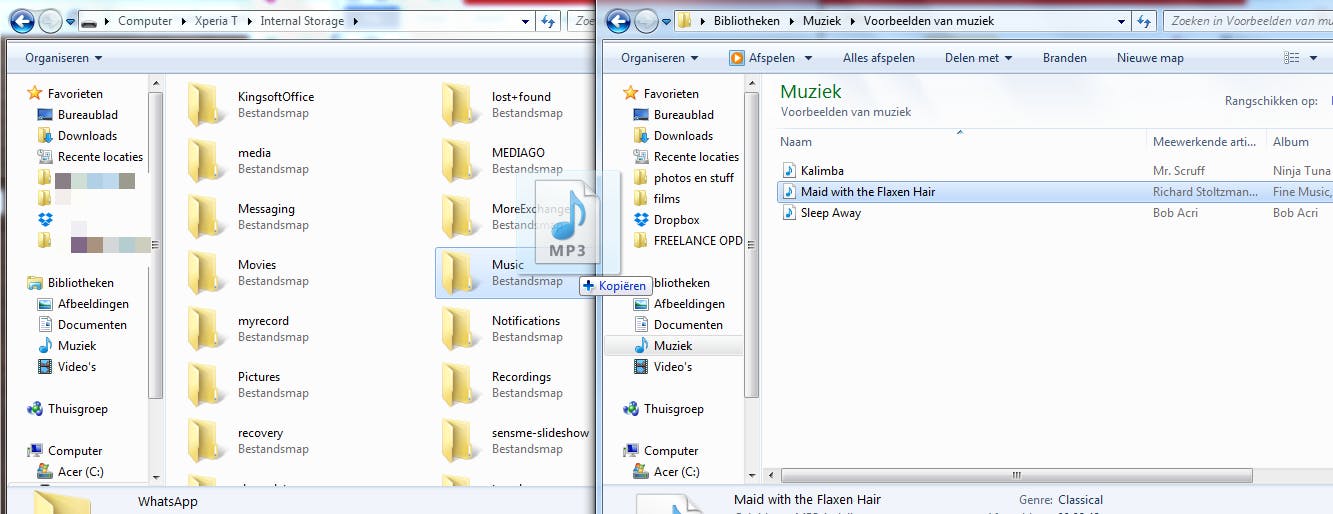The width and height of the screenshot is (1333, 514).
Task: Open Downloads in left navigation pane
Action: (x=78, y=135)
